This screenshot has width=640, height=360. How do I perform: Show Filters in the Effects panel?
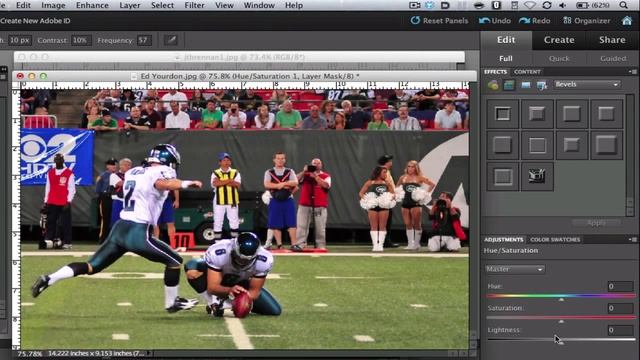[493, 85]
